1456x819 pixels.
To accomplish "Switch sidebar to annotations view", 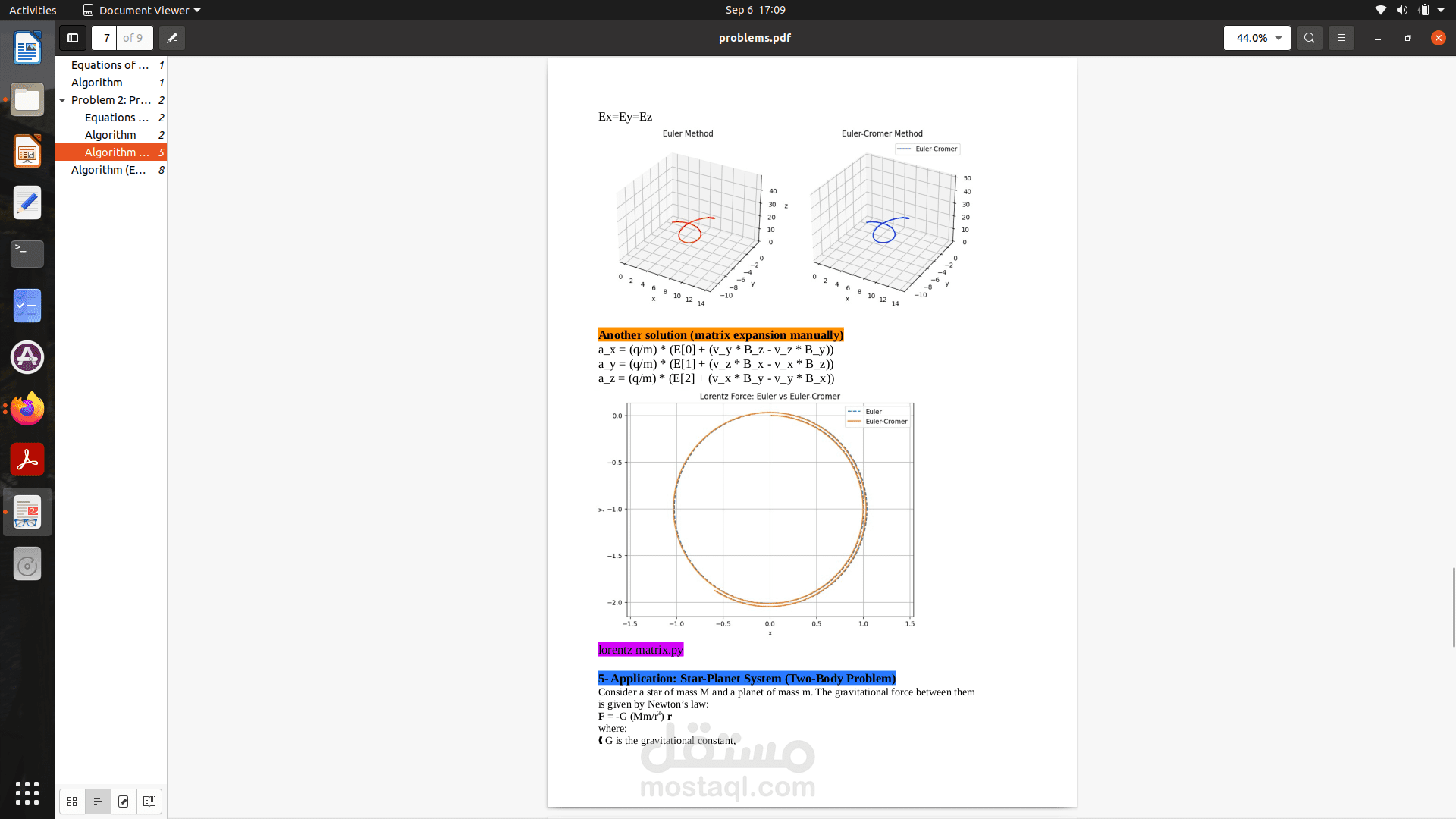I will (124, 802).
